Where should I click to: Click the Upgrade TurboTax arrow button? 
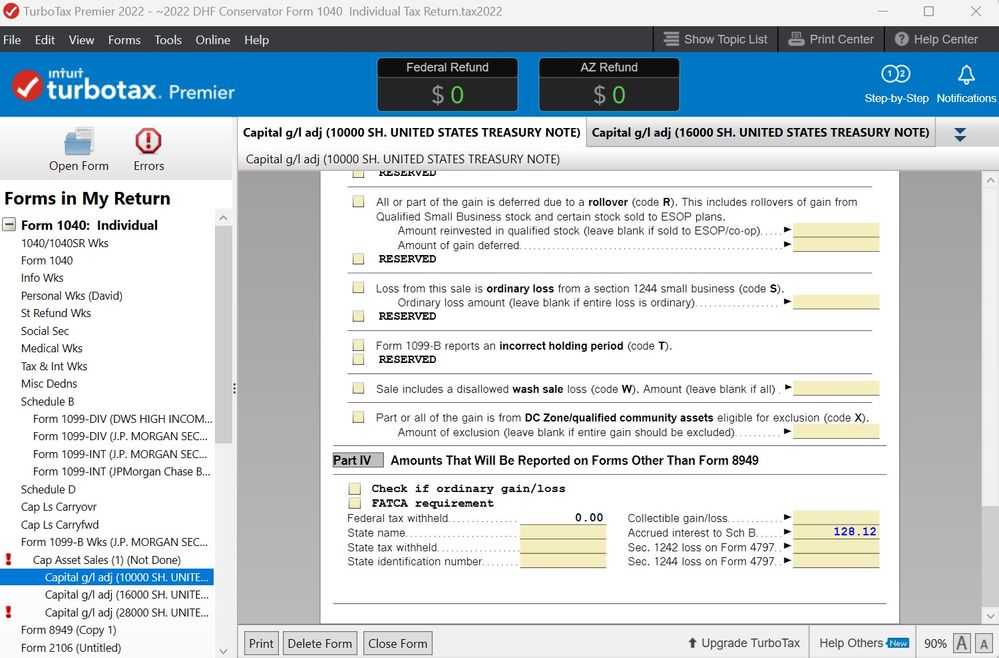click(x=744, y=643)
